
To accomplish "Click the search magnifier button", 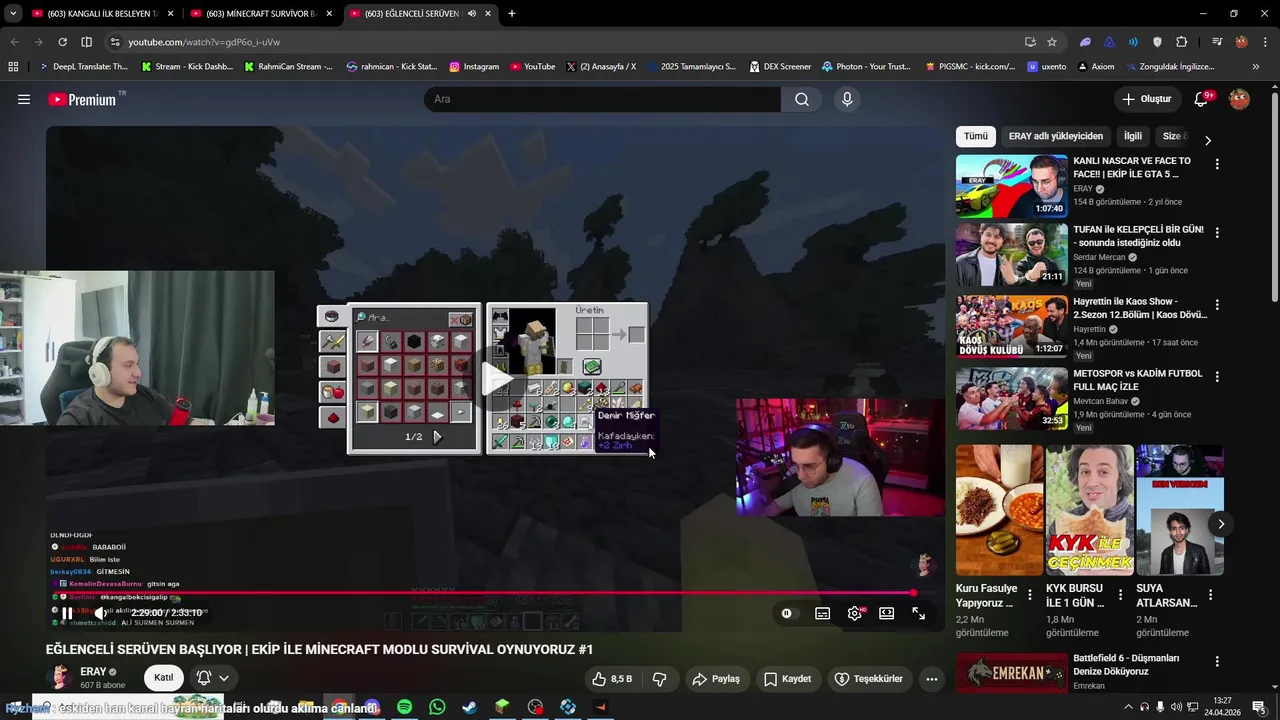I will [x=802, y=99].
